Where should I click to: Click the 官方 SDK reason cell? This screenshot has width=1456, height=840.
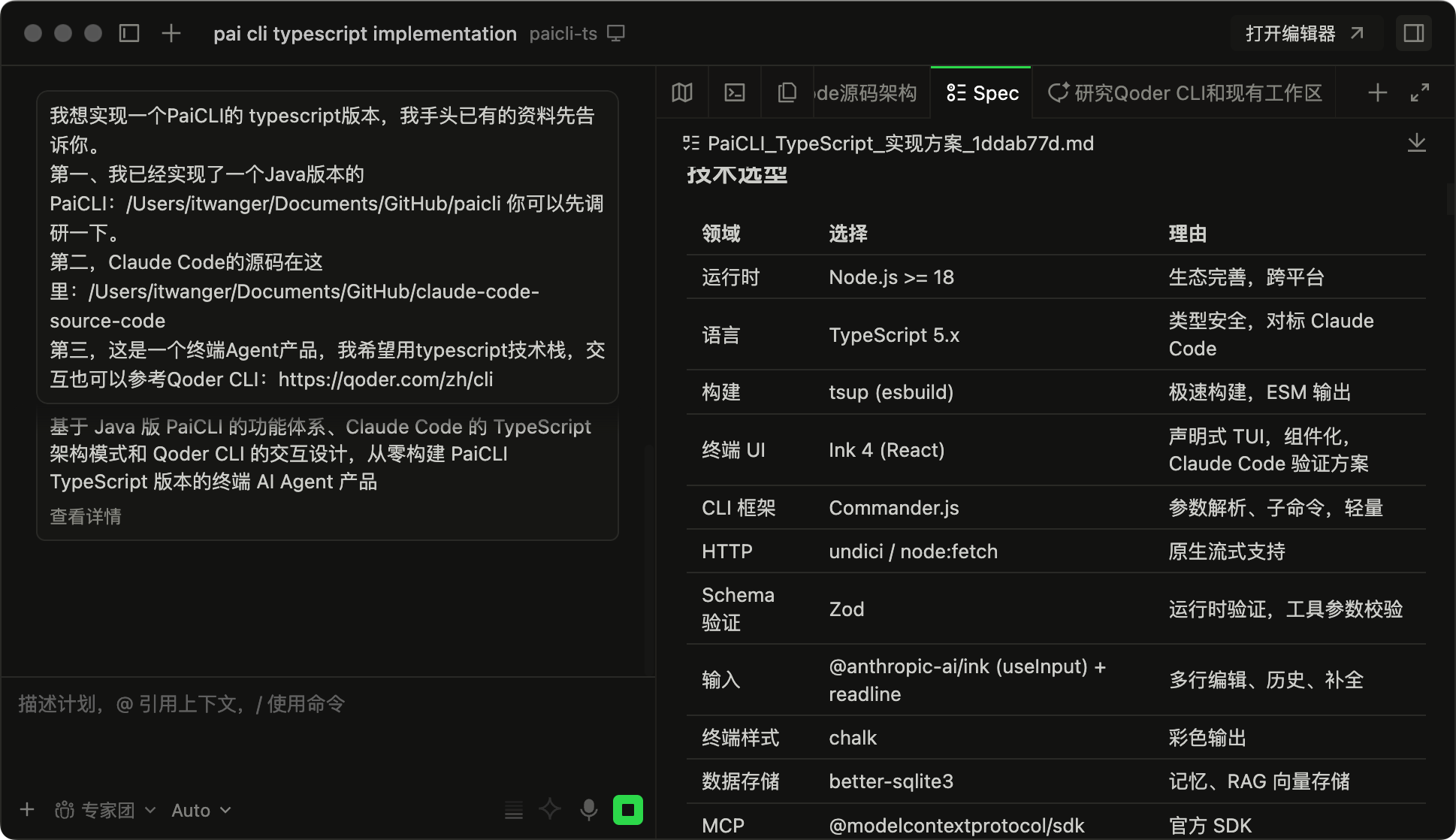[x=1210, y=826]
